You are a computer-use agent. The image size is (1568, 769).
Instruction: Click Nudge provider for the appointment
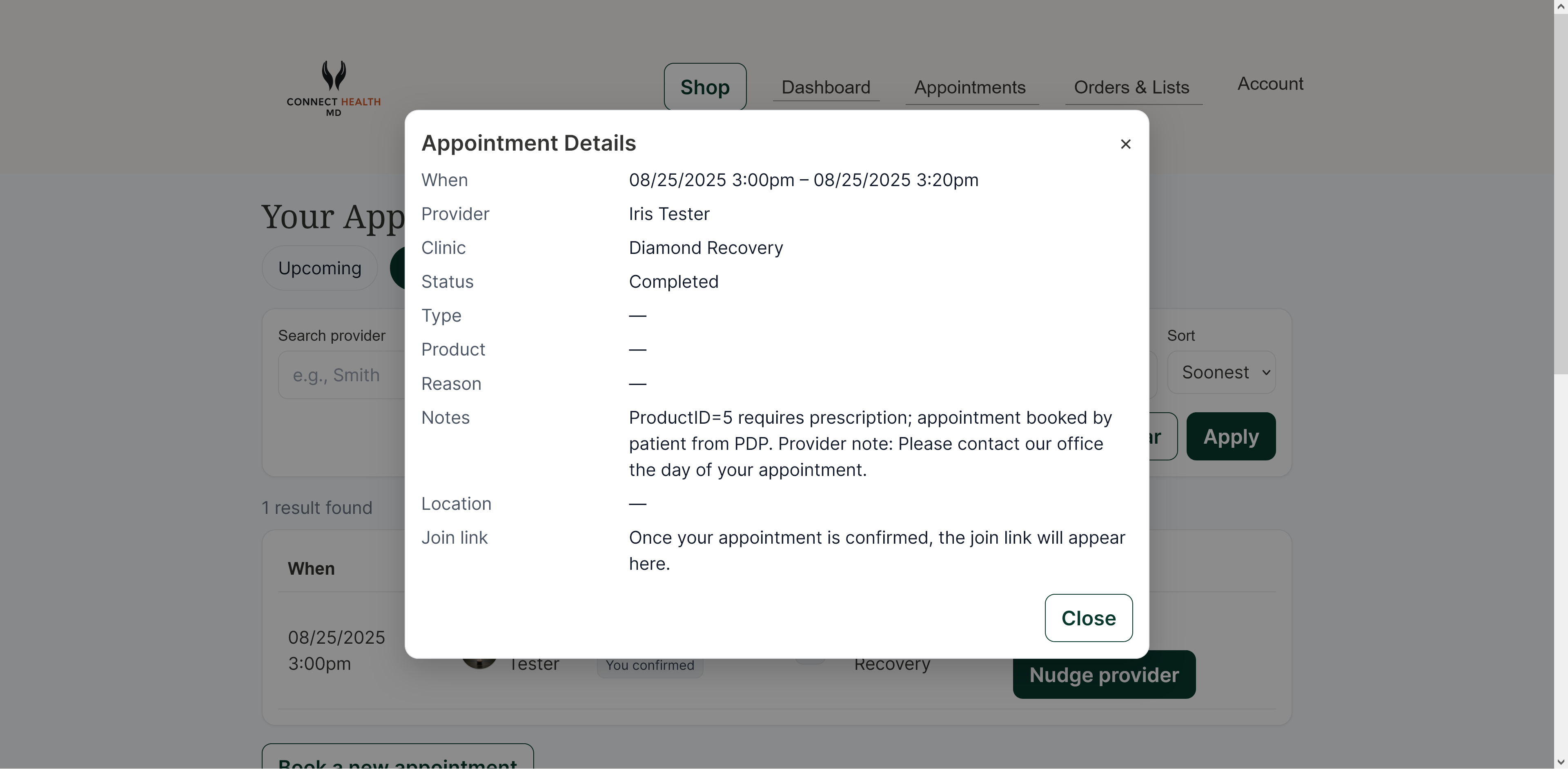[x=1104, y=675]
